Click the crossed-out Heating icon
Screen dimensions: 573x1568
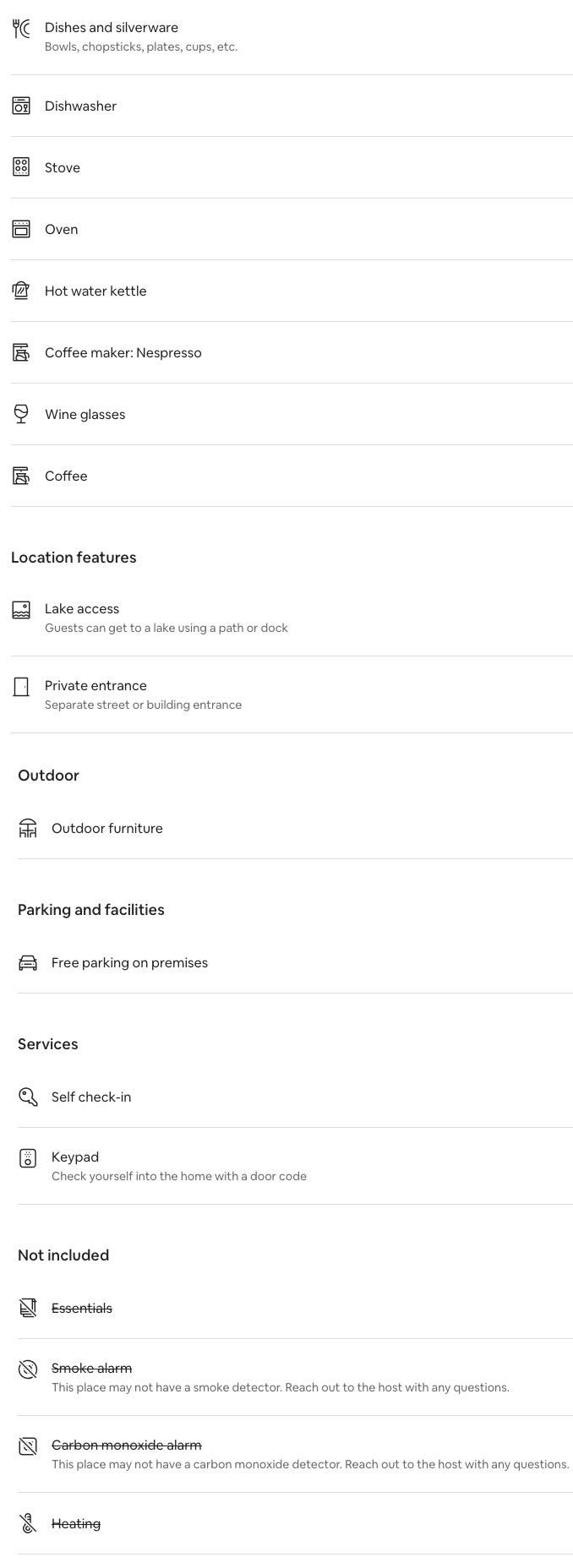[x=28, y=1524]
